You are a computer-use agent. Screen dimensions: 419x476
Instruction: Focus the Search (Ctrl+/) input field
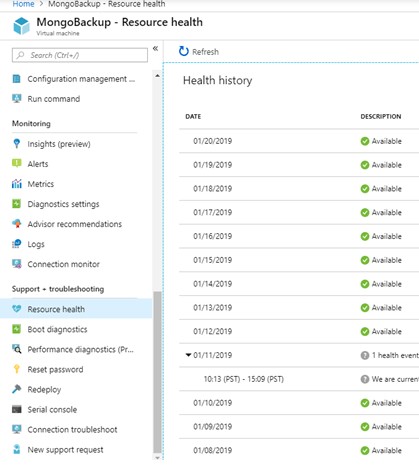point(80,55)
